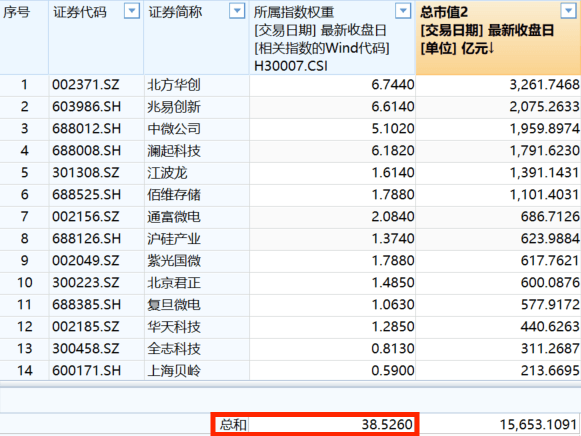Select stock code 301308.SZ
The height and width of the screenshot is (436, 581).
(86, 173)
